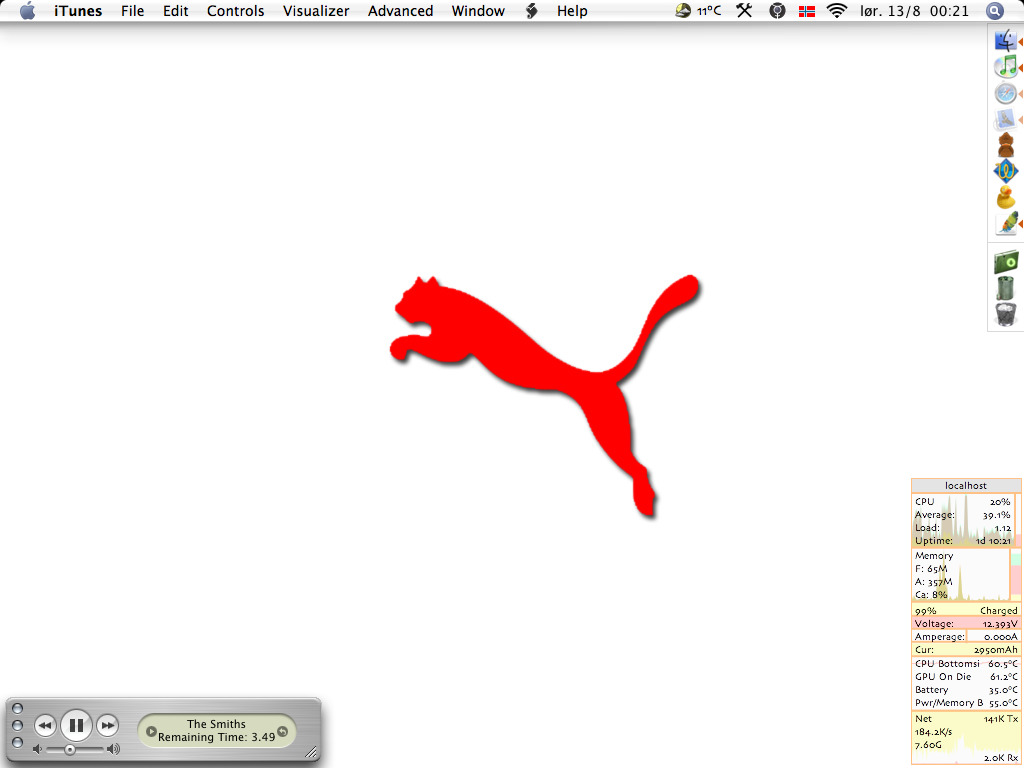Screen dimensions: 1024x768
Task: Click the 'localhost' monitor header
Action: pyautogui.click(x=966, y=486)
